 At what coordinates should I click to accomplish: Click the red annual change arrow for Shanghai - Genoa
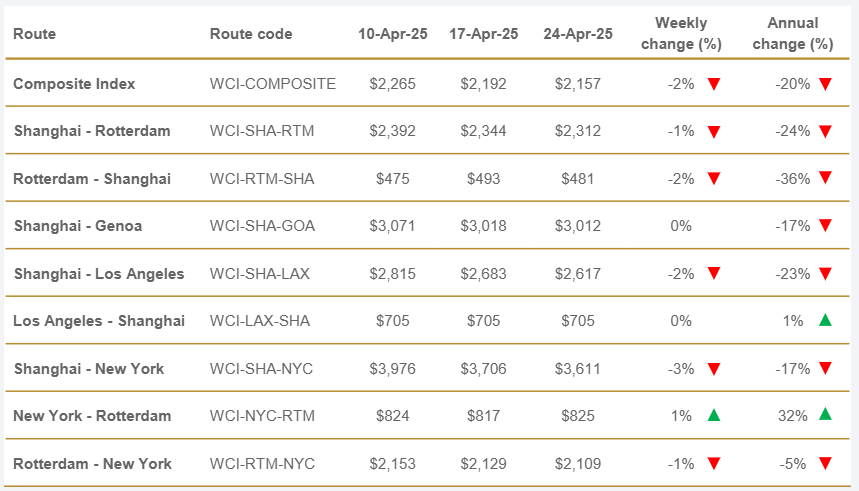(825, 226)
